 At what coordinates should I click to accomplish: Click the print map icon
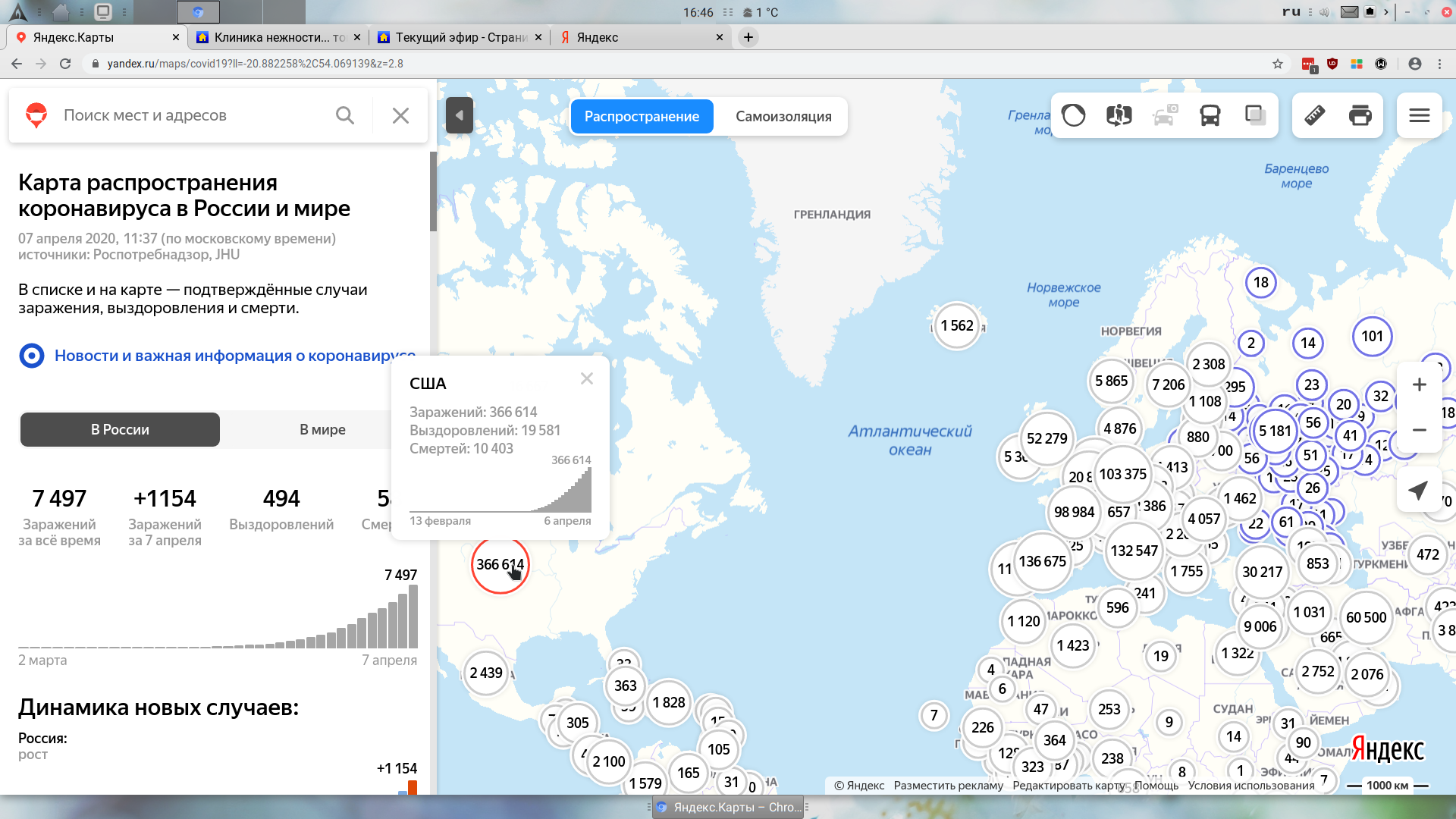pos(1360,115)
